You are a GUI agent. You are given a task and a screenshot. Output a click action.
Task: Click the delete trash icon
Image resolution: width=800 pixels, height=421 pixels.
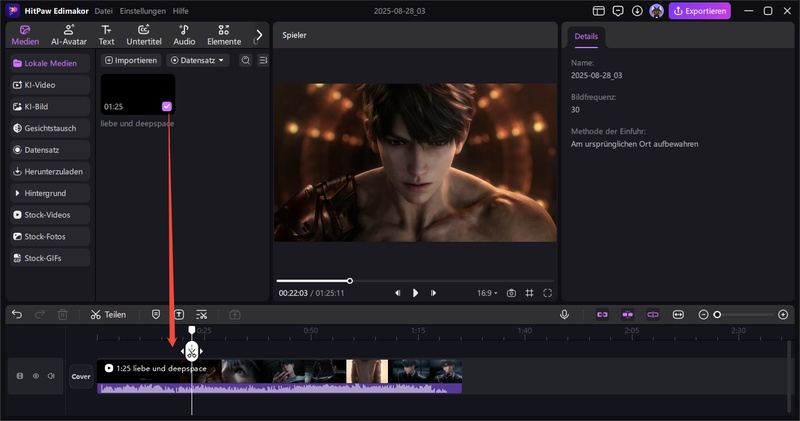(x=62, y=314)
